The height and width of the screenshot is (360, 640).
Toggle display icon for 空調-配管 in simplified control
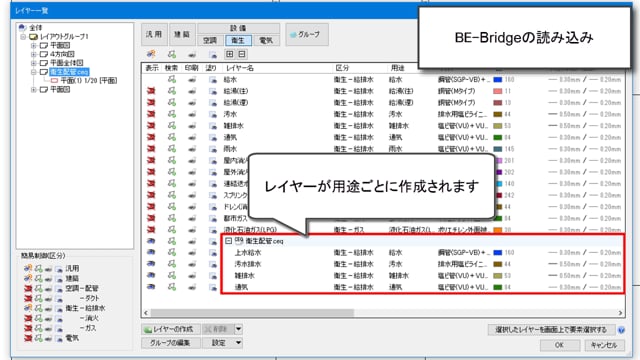(28, 288)
